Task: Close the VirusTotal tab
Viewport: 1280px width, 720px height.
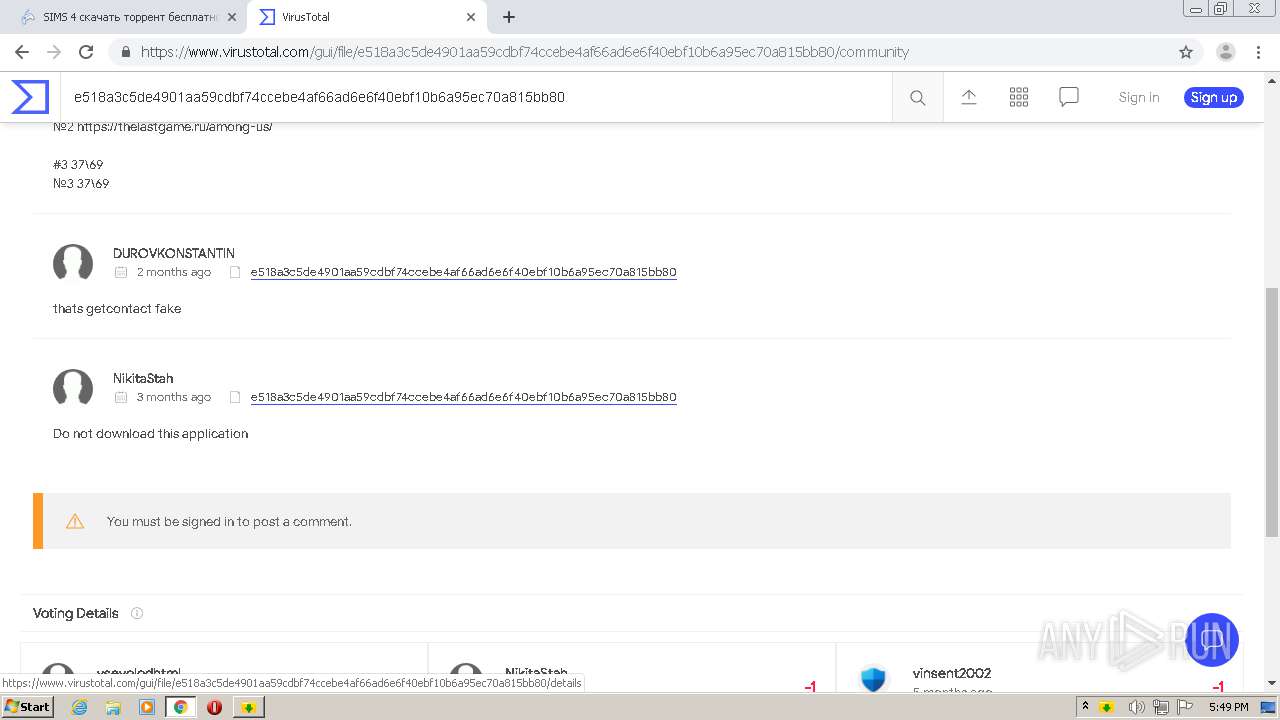Action: pos(471,17)
